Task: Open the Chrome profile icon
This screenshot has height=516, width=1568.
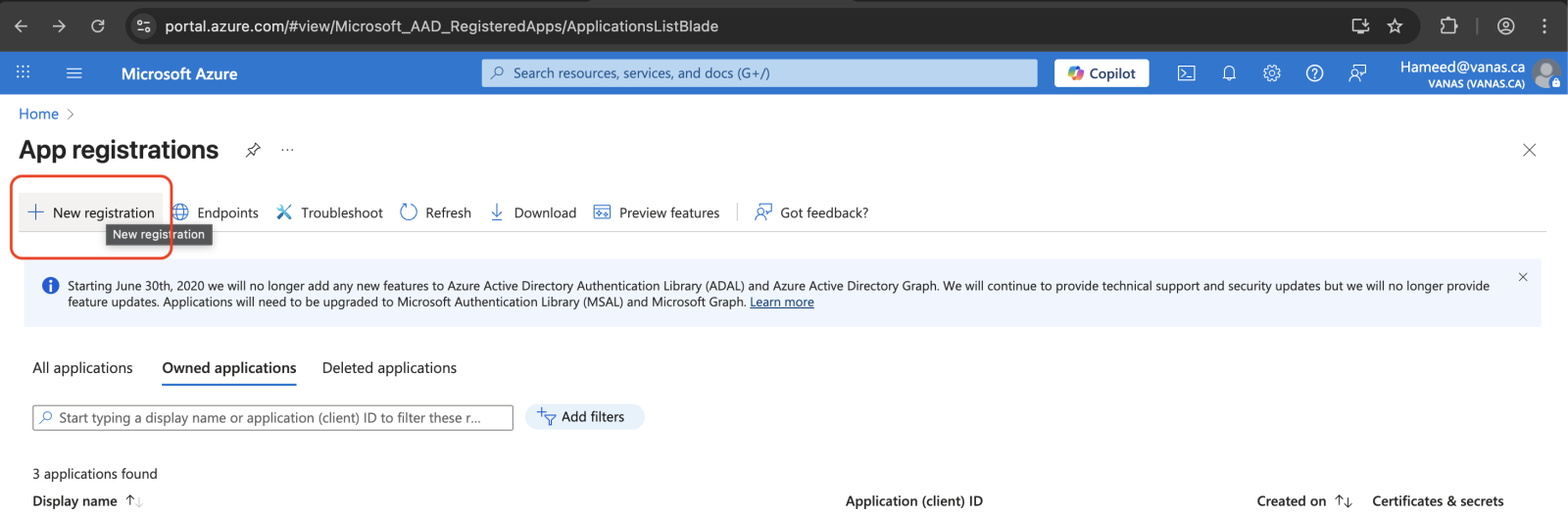Action: coord(1506,26)
